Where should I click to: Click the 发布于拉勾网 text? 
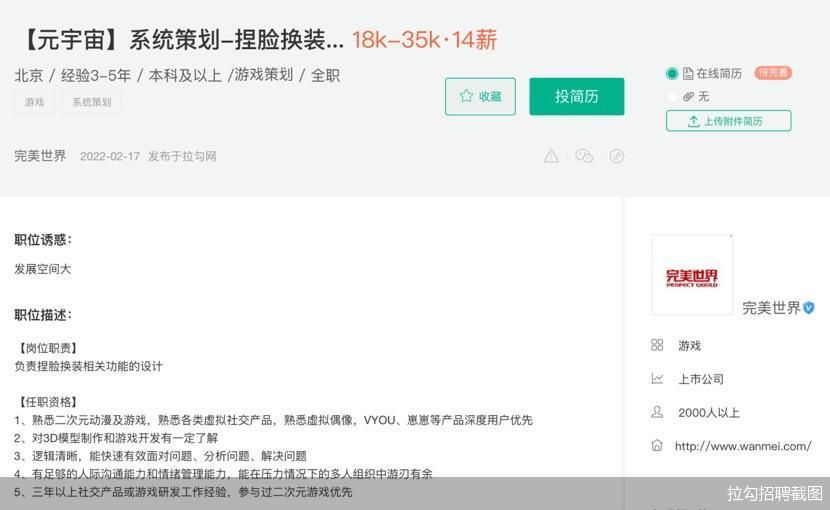(182, 156)
